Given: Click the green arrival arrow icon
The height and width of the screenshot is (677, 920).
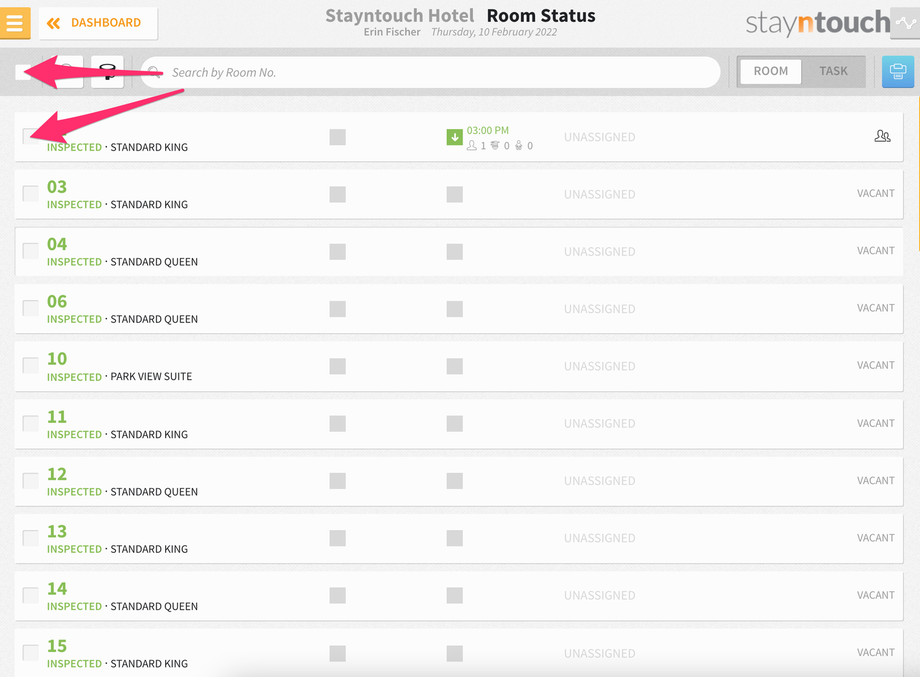Looking at the screenshot, I should click(x=455, y=137).
